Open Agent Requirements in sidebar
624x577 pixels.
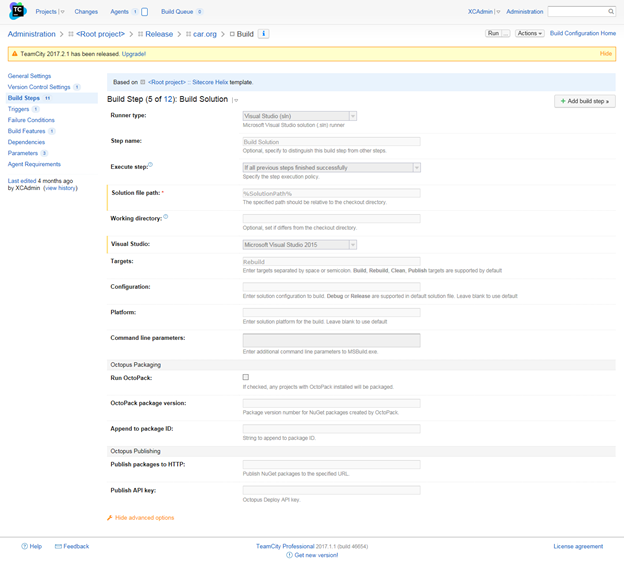34,164
